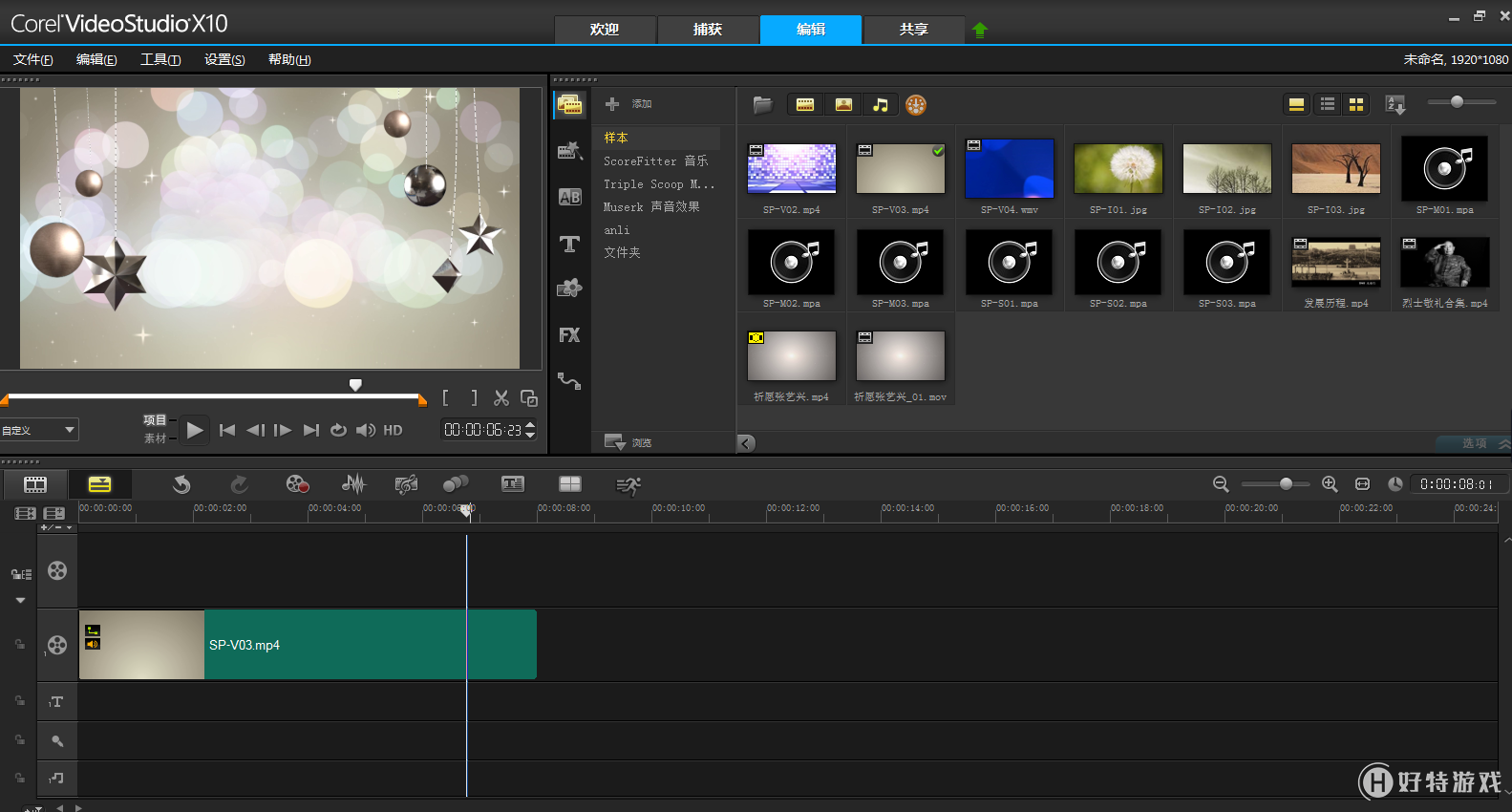Open the Tools menu
This screenshot has width=1512, height=812.
click(x=160, y=59)
